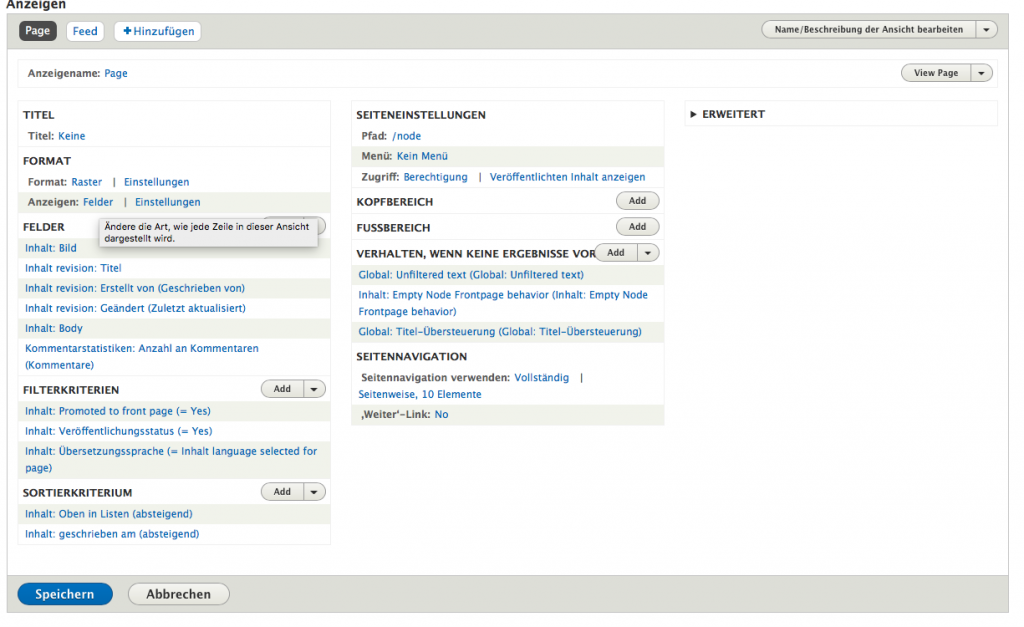Open the Raster format link
Screen dimensions: 1024x627
click(x=86, y=182)
